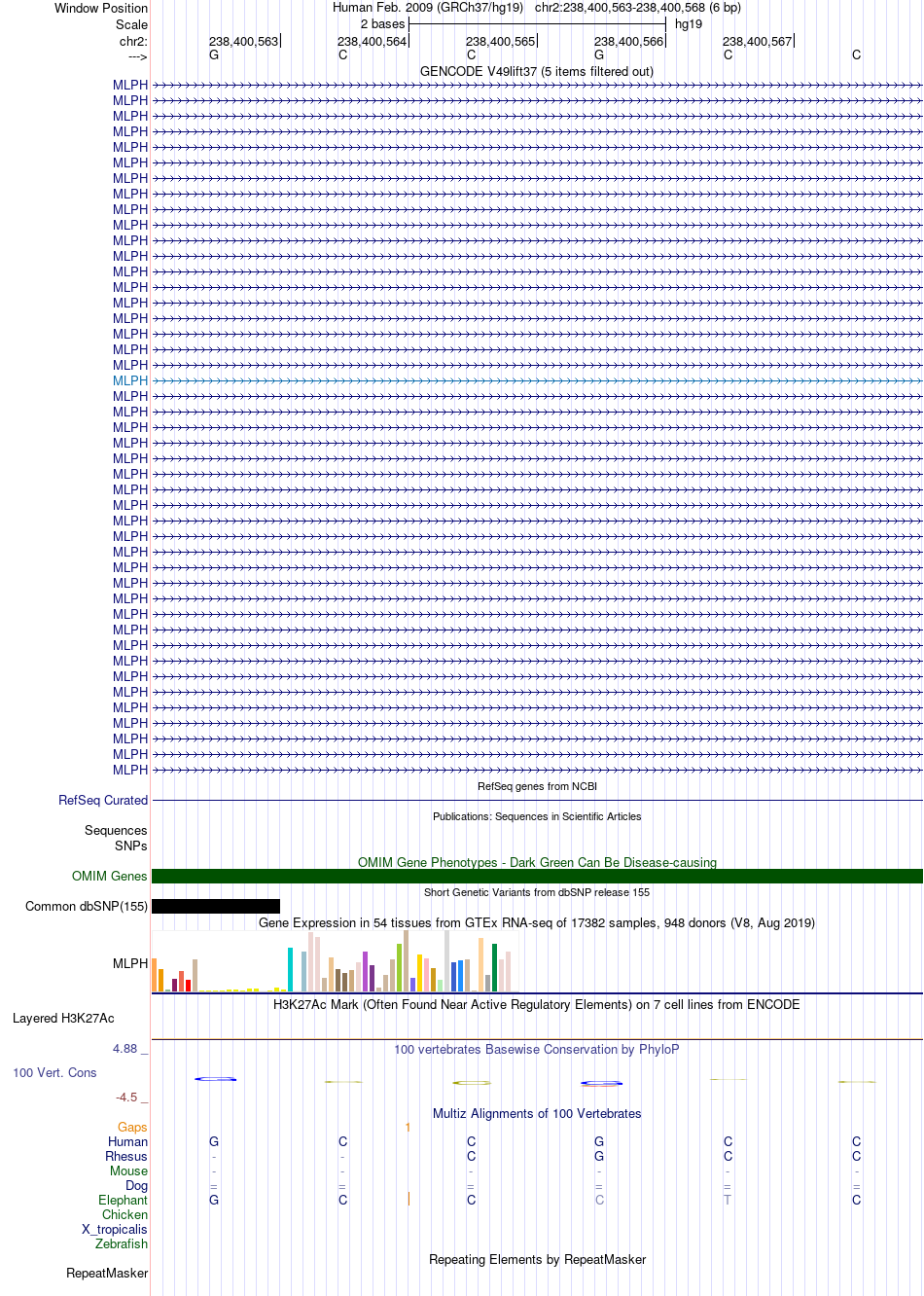Viewport: 924px width, 1296px height.
Task: Click the RefSeq Curated track label
Action: point(103,800)
